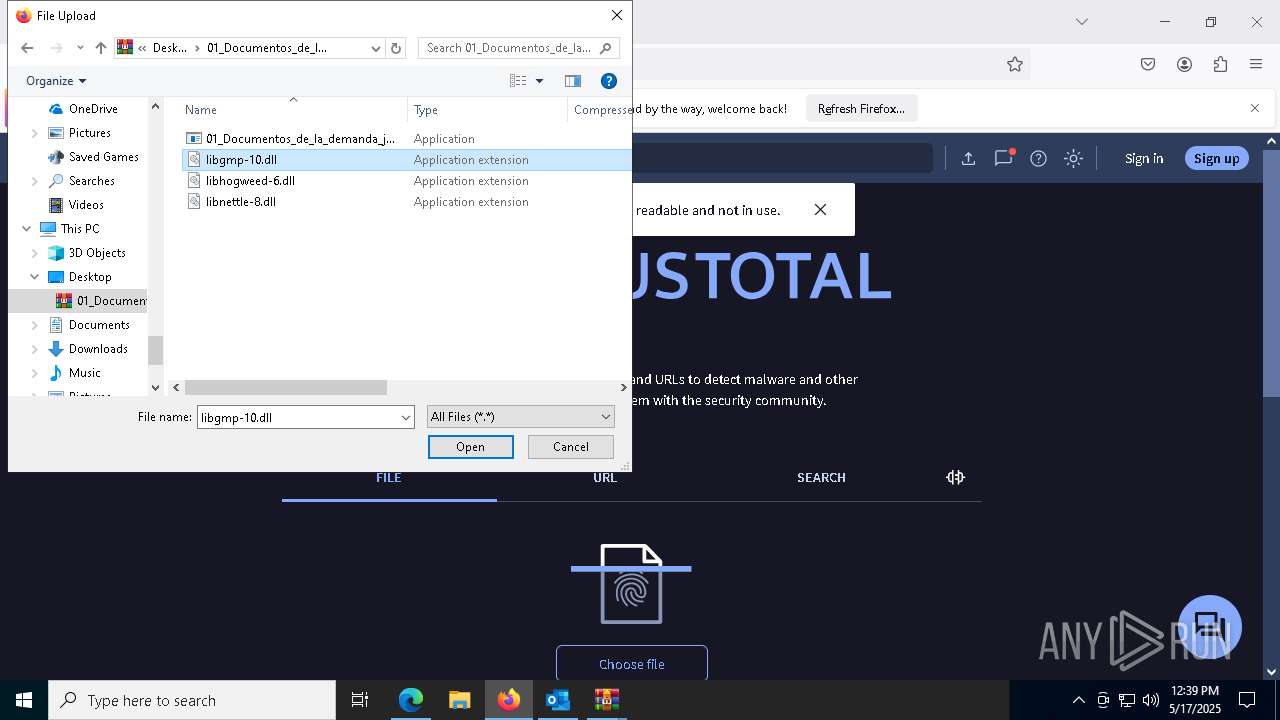Click the File name text field
Viewport: 1280px width, 720px height.
297,417
